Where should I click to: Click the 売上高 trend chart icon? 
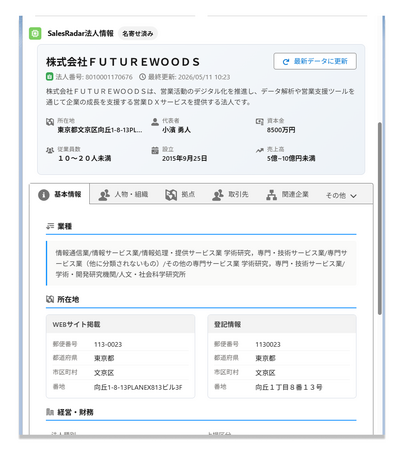260,150
